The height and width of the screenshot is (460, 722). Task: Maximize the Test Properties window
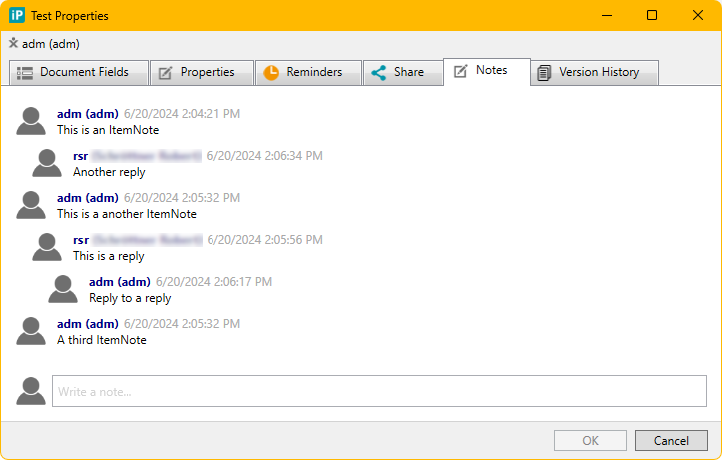pyautogui.click(x=652, y=15)
